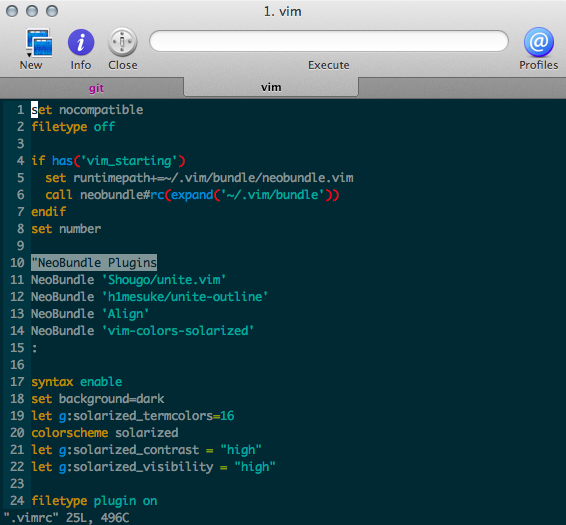The image size is (566, 525).
Task: Click the 'call neobundle#rc' line
Action: pyautogui.click(x=192, y=195)
